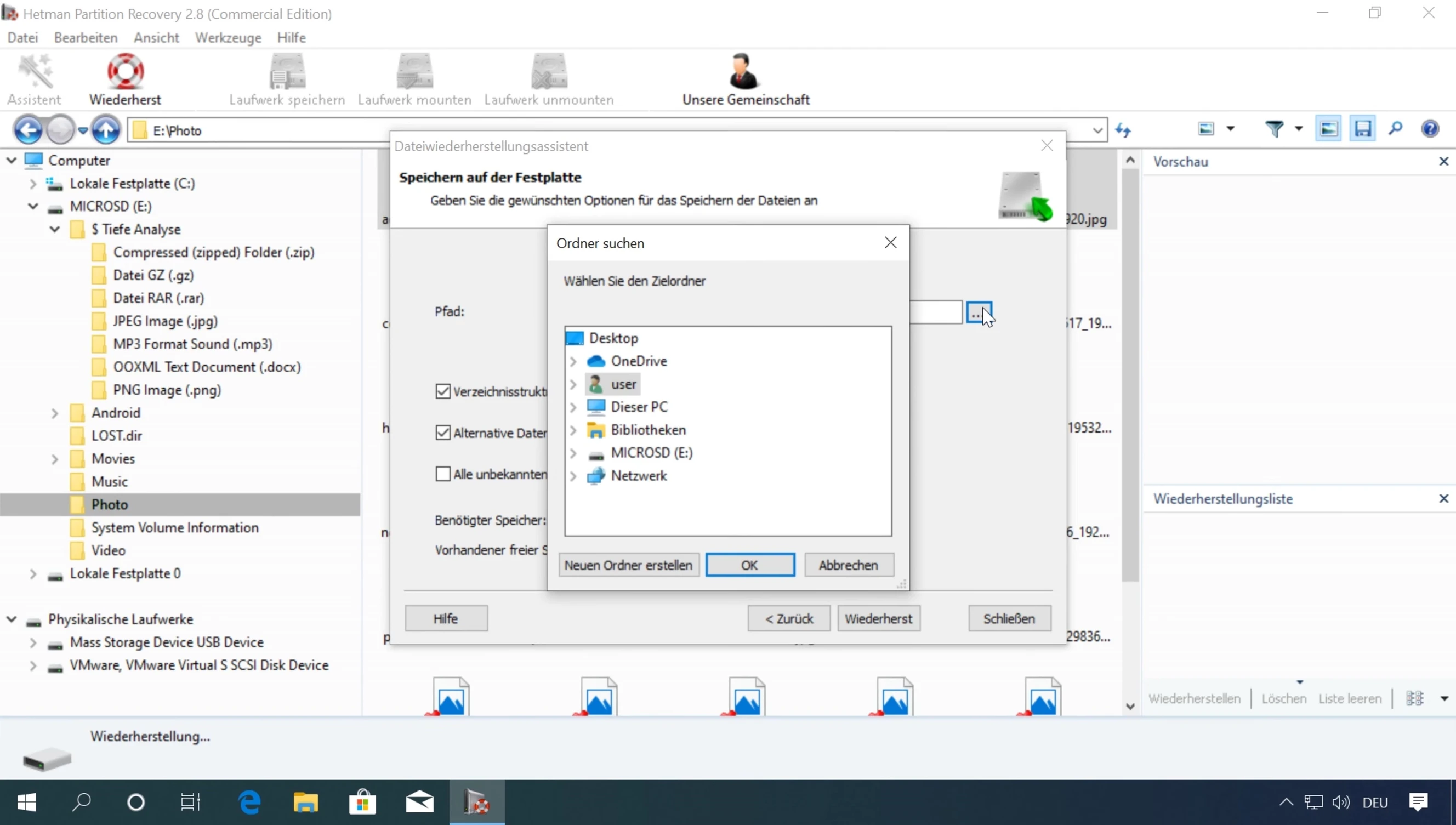Click Neuen Ordner erstellen button

pos(628,565)
